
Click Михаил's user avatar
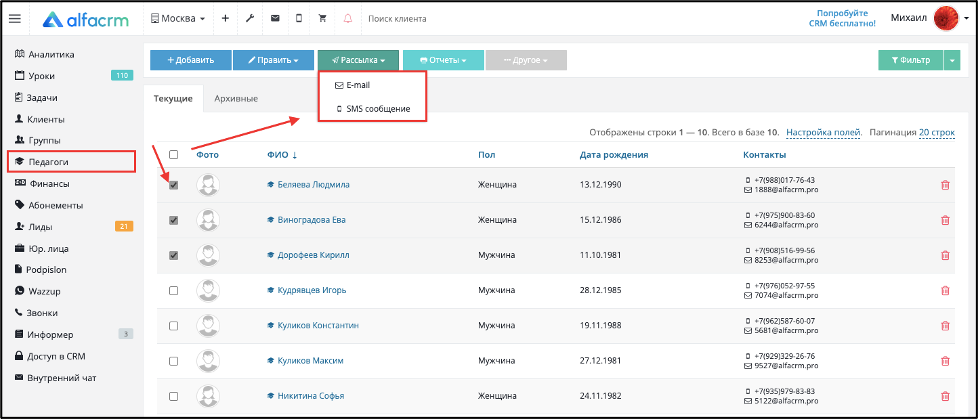pos(946,19)
